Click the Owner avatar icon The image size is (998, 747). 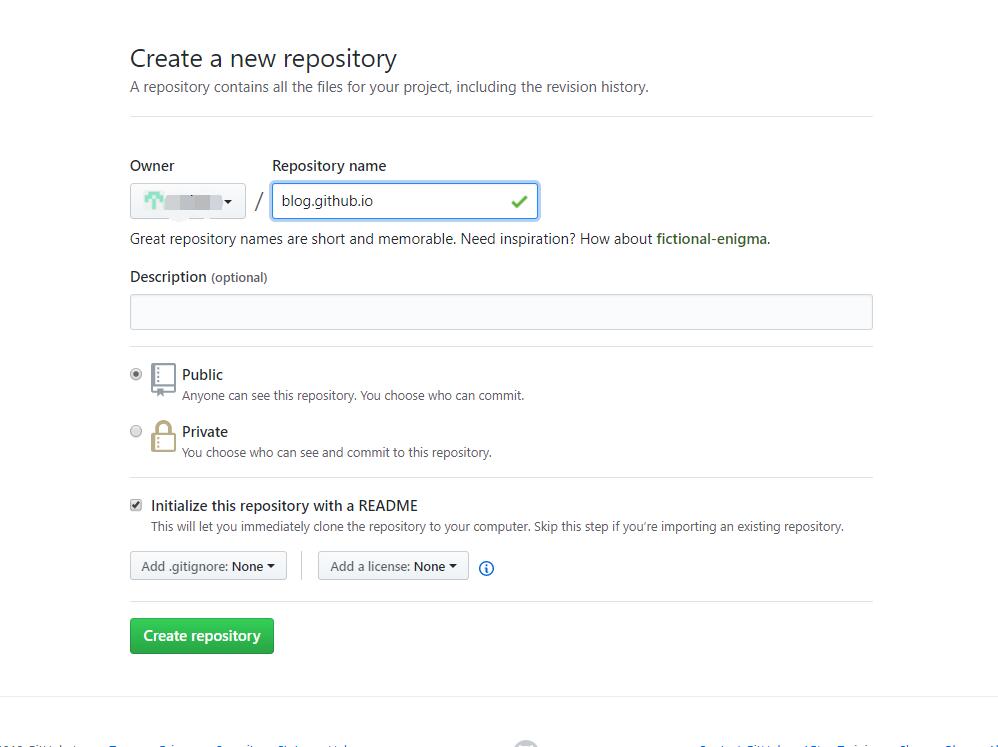pyautogui.click(x=153, y=200)
